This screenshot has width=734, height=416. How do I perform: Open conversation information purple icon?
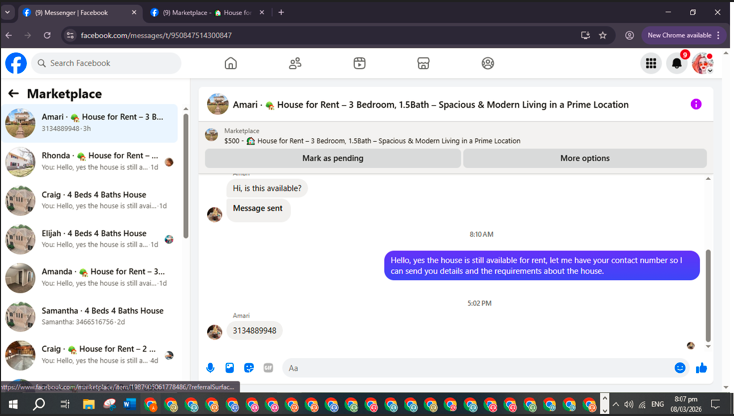(x=696, y=104)
